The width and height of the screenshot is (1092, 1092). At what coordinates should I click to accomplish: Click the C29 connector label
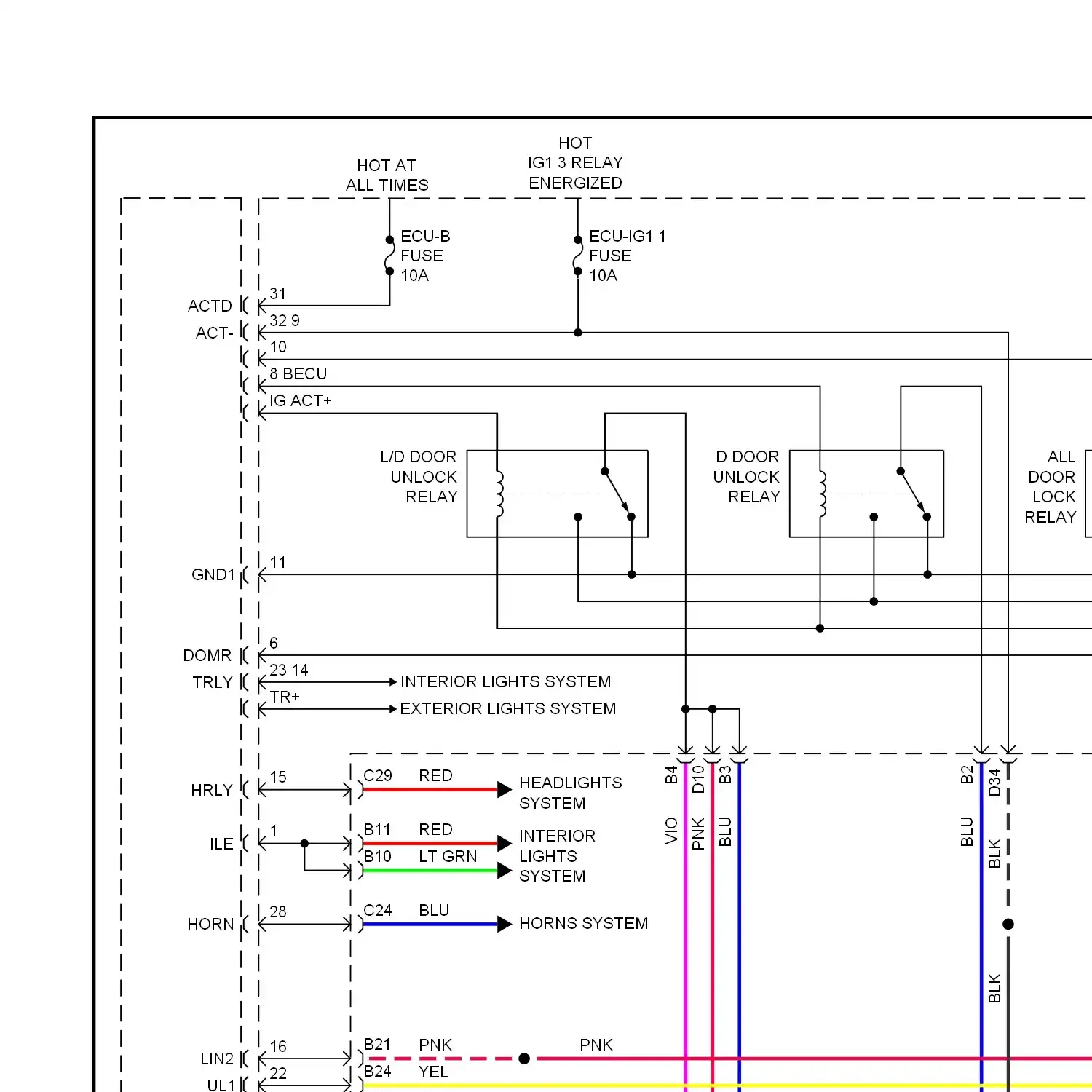(x=378, y=776)
